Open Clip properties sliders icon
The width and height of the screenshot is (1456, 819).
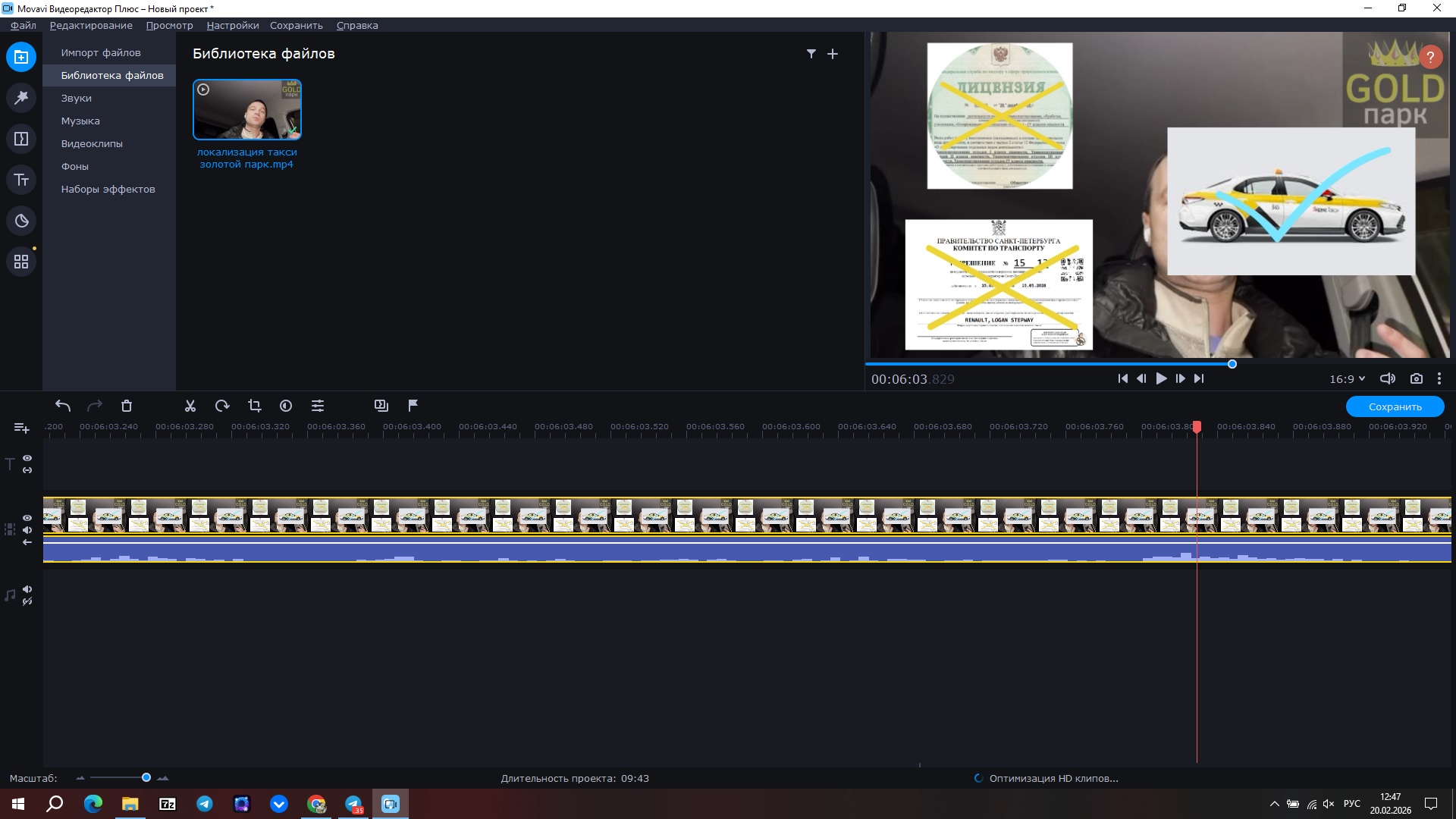pos(318,406)
